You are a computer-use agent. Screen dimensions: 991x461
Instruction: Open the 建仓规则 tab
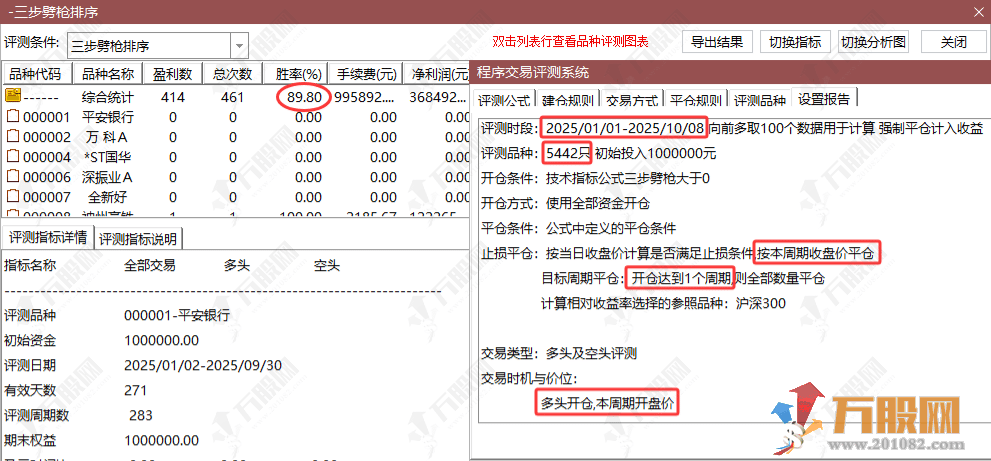coord(567,100)
